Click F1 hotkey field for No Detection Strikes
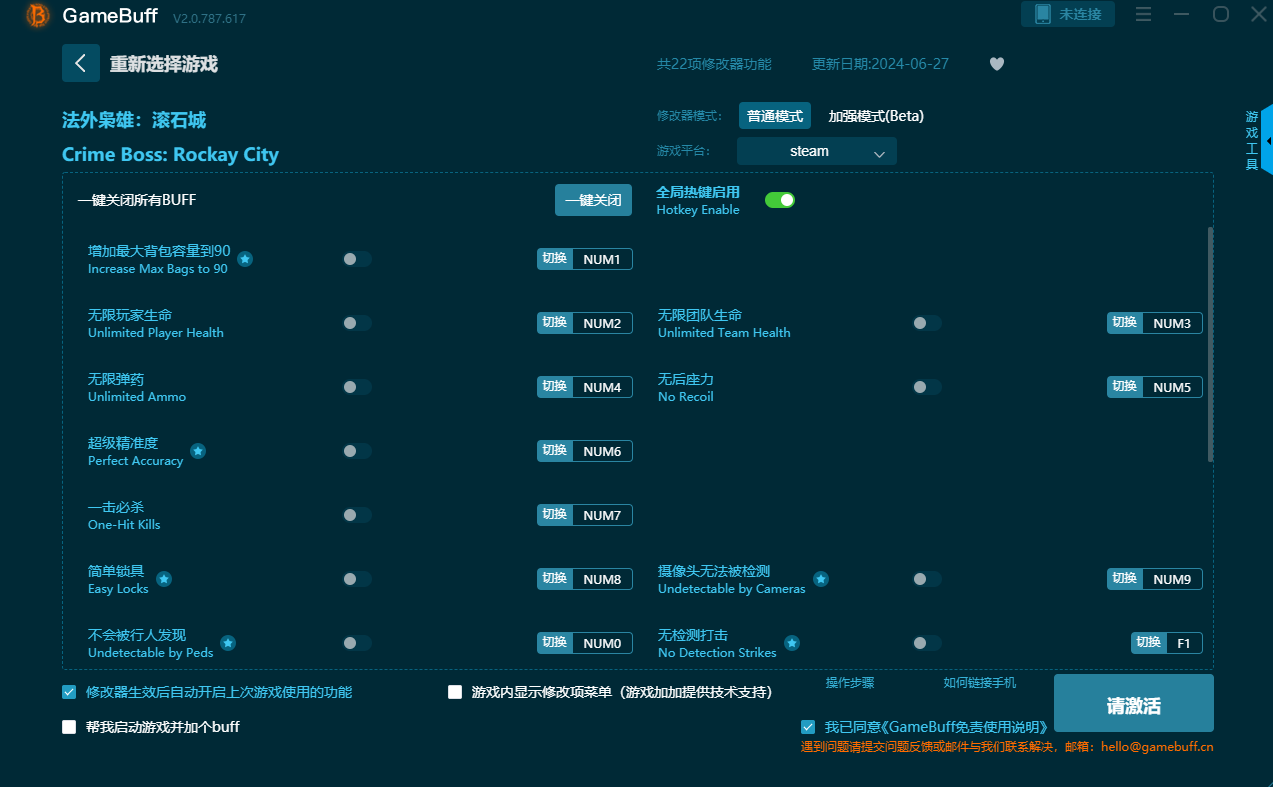Image resolution: width=1273 pixels, height=787 pixels. click(x=1184, y=643)
